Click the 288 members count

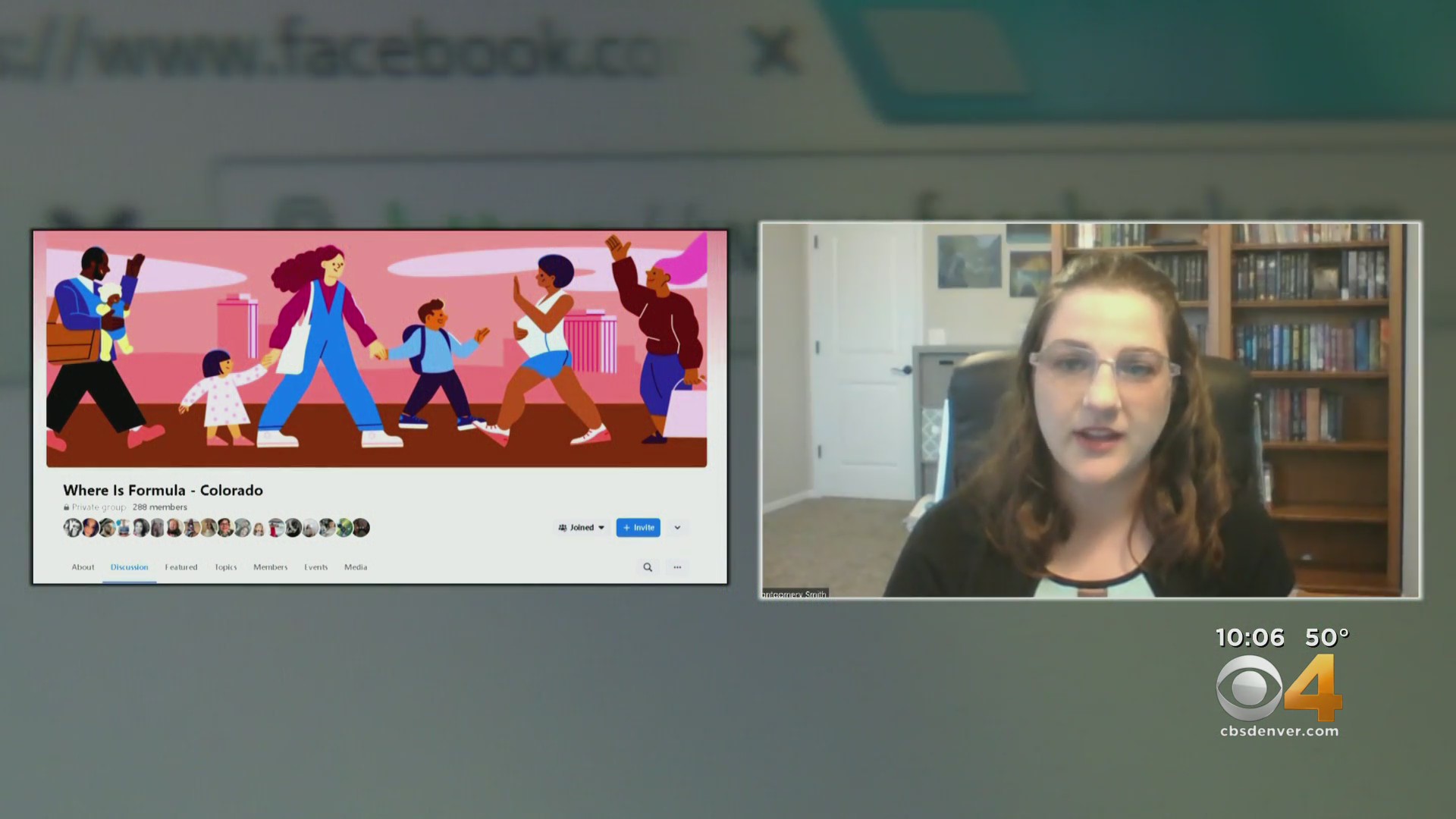click(160, 507)
